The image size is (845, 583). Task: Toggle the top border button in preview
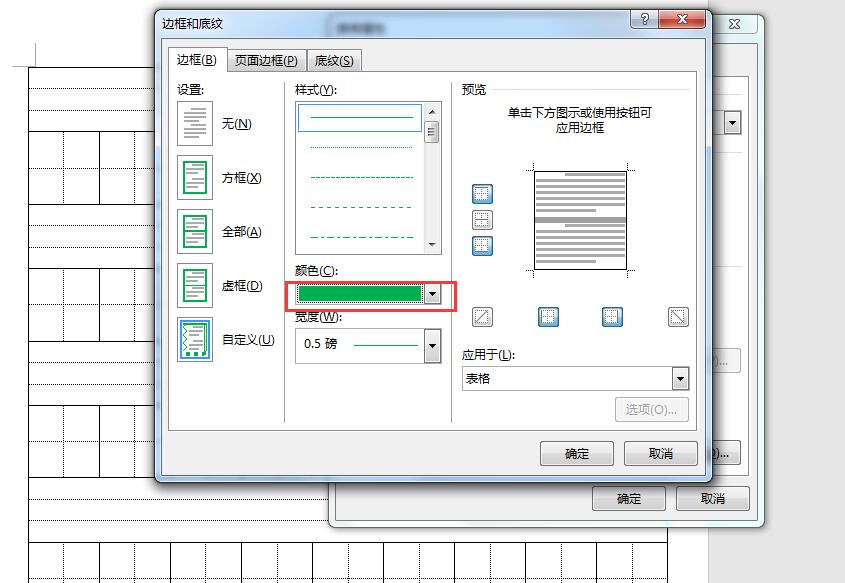482,194
